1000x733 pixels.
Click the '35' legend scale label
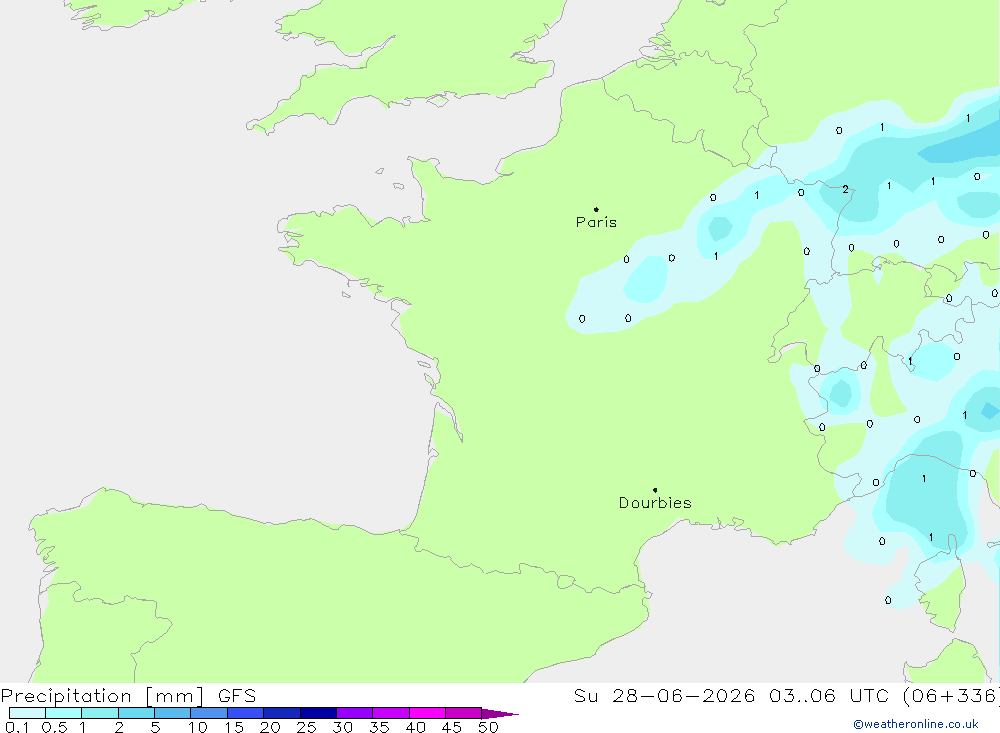click(379, 727)
